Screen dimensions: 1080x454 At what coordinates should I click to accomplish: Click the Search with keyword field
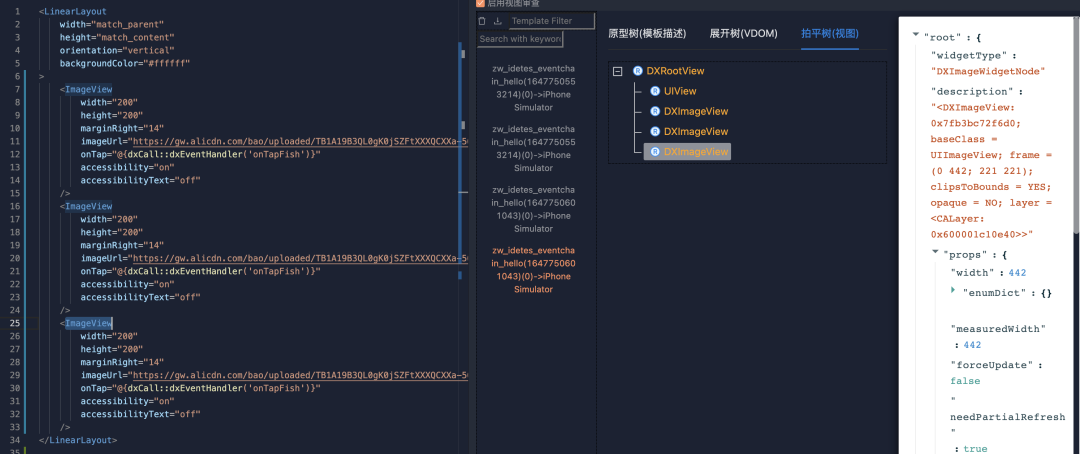pos(520,39)
